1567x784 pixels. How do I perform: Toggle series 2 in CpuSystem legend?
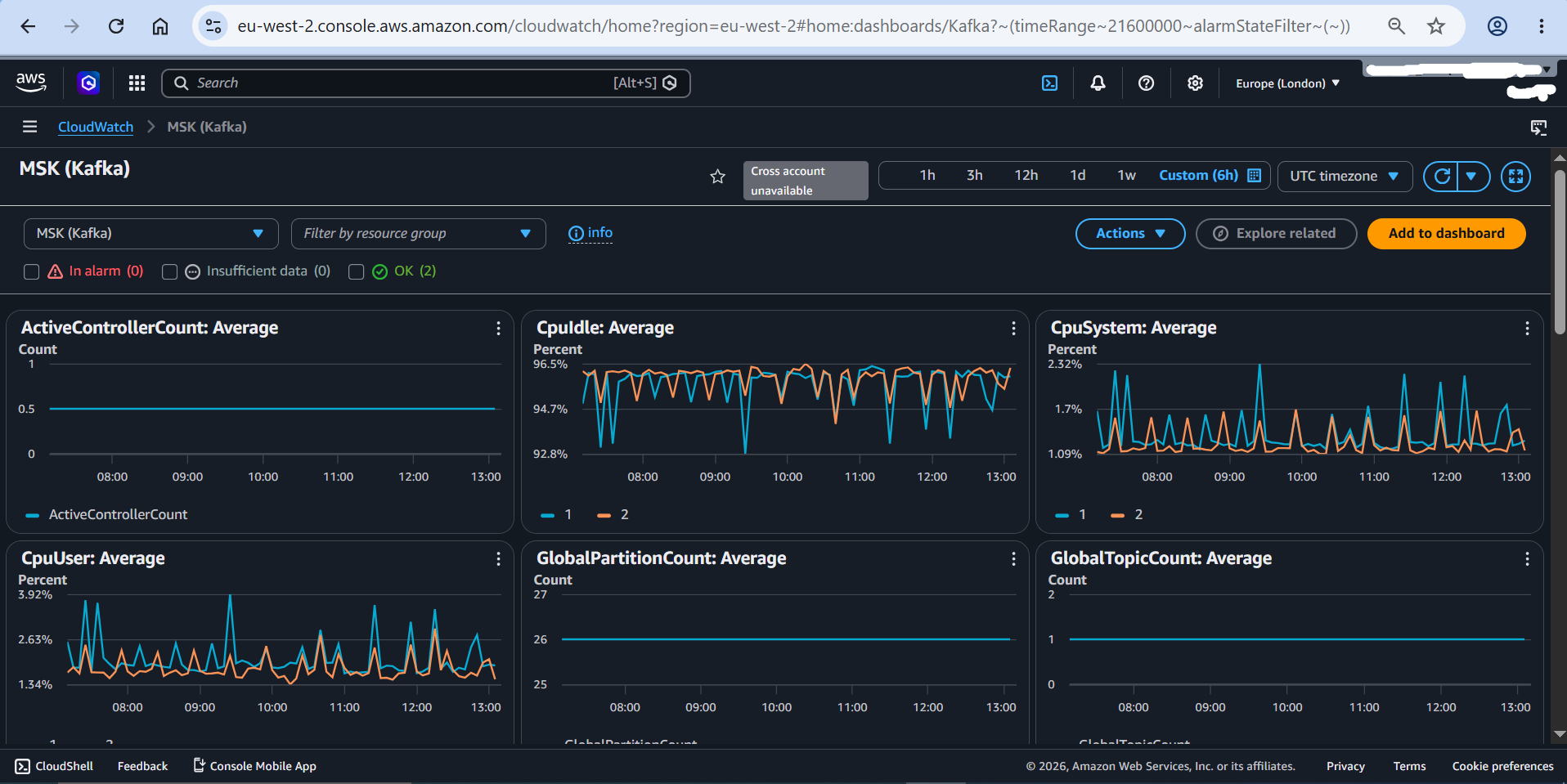click(x=1127, y=514)
